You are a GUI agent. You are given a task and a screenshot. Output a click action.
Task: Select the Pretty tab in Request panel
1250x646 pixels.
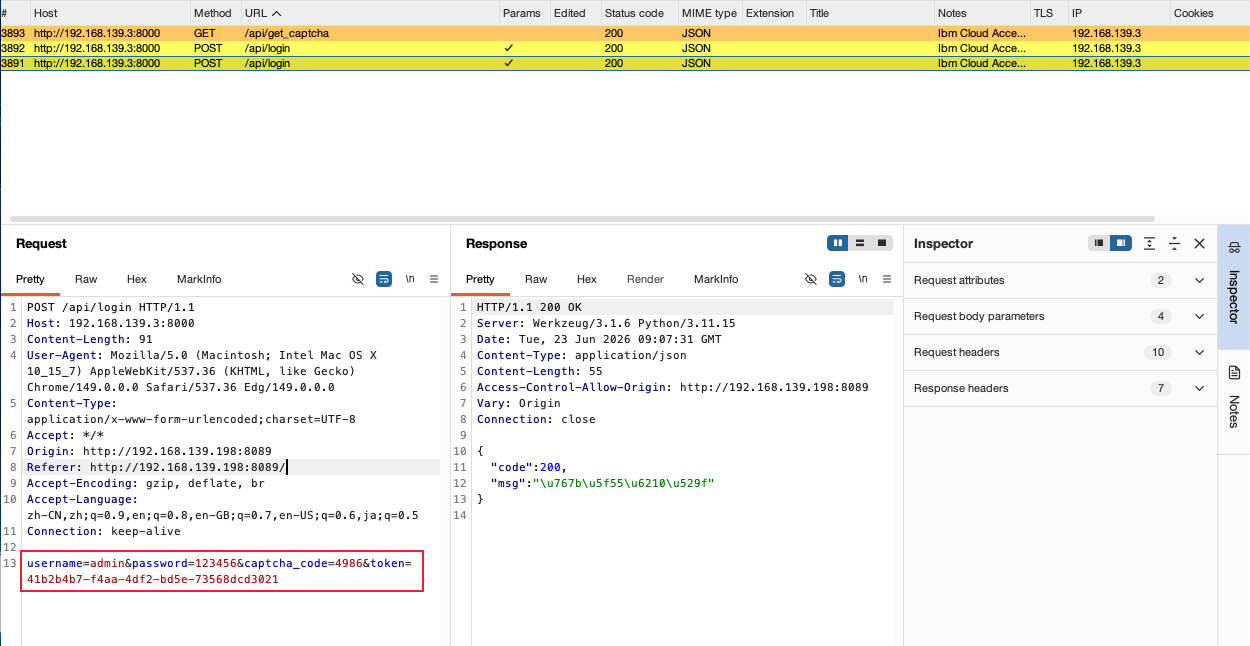pos(30,279)
